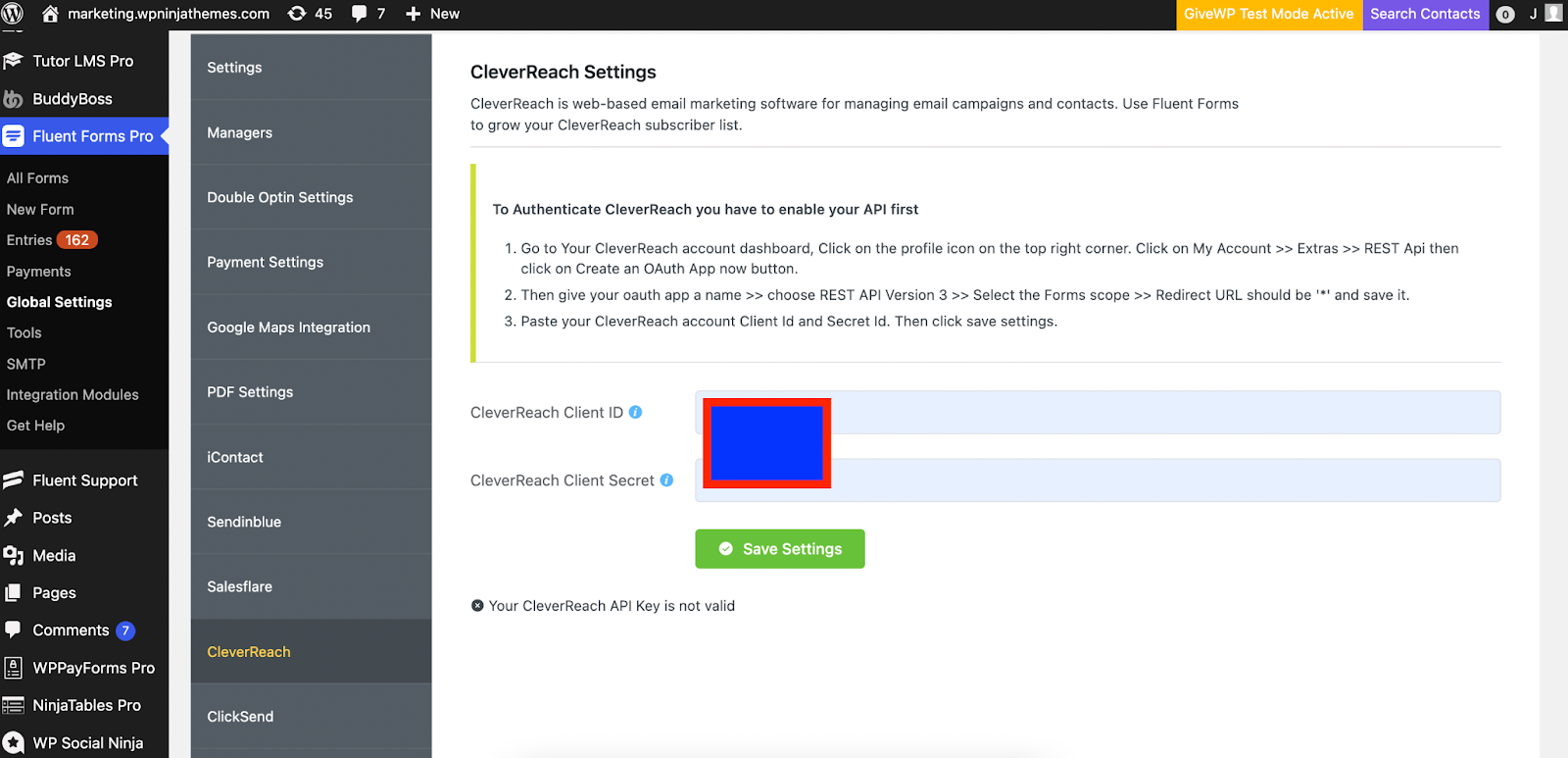The width and height of the screenshot is (1568, 758).
Task: Click the Pages sidebar icon
Action: pos(13,593)
